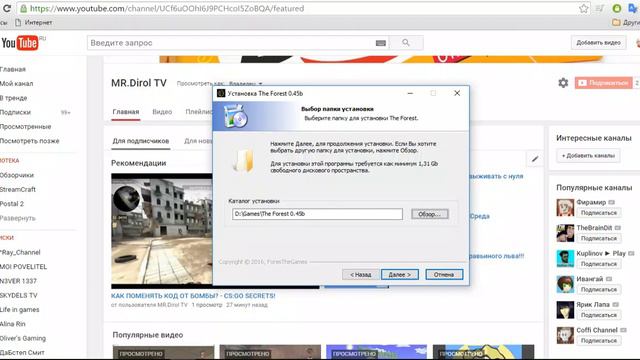Click the TheBrainDit channel avatar

565,233
